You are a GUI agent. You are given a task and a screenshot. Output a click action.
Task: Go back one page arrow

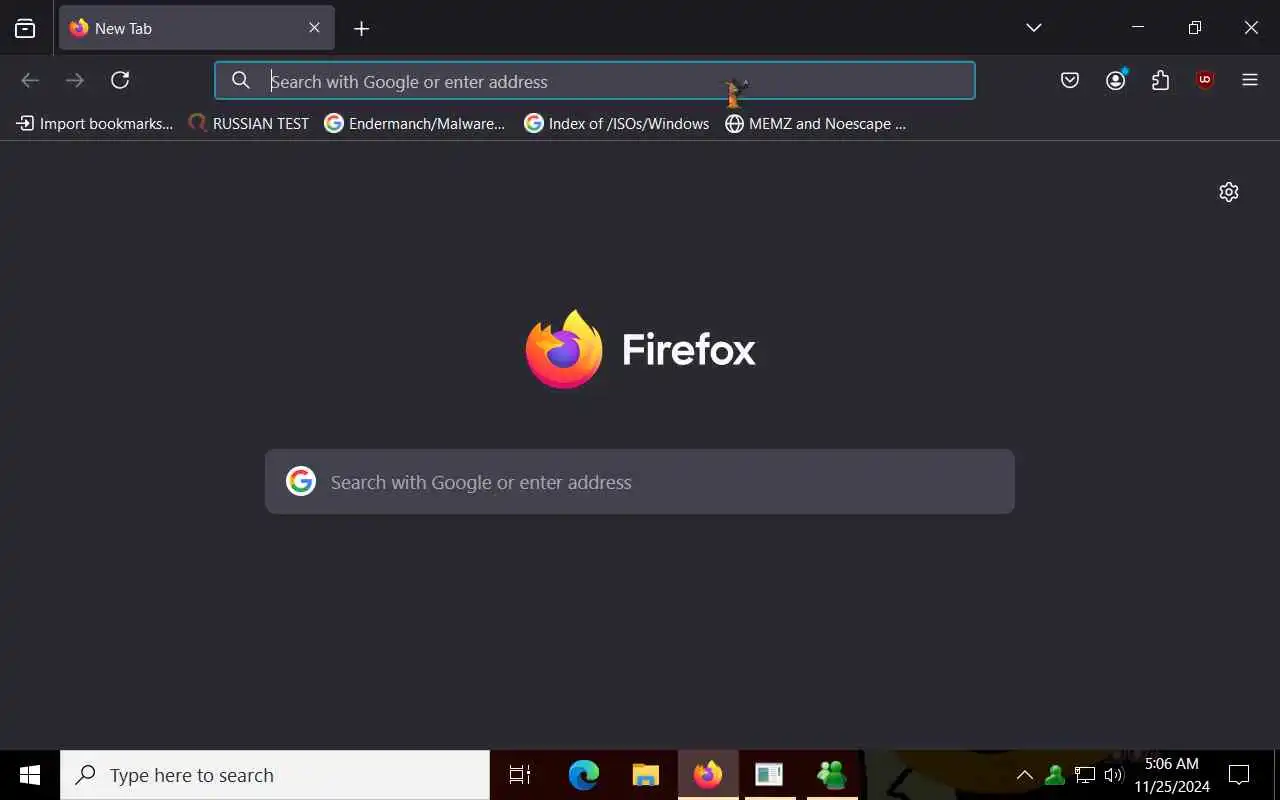tap(30, 80)
